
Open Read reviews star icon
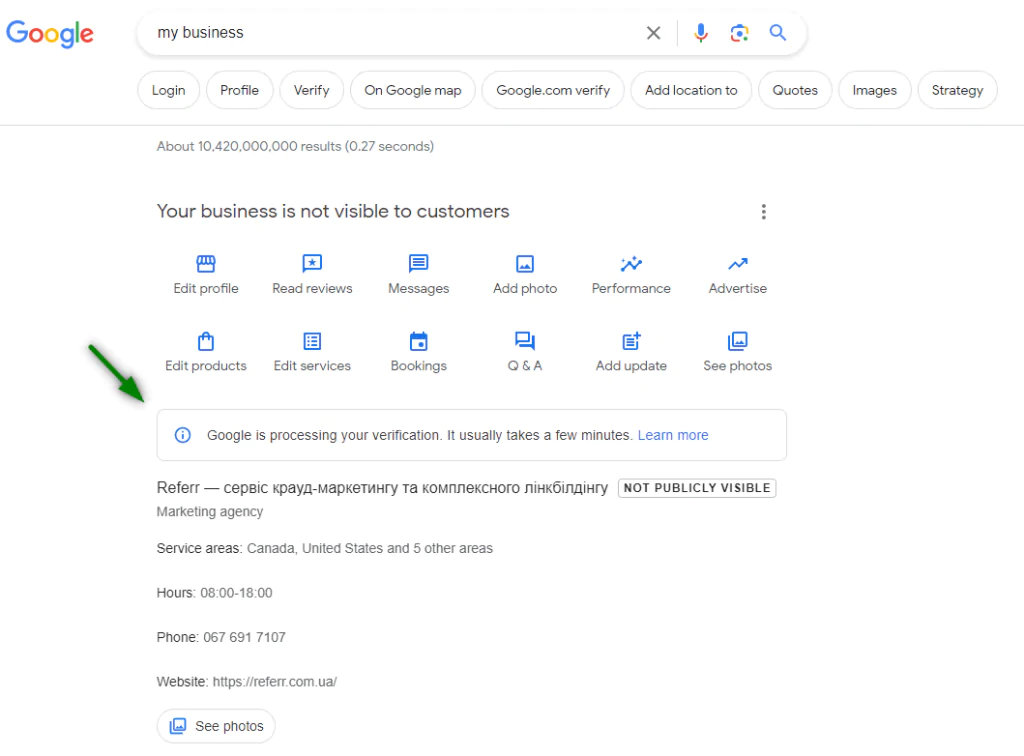point(312,263)
